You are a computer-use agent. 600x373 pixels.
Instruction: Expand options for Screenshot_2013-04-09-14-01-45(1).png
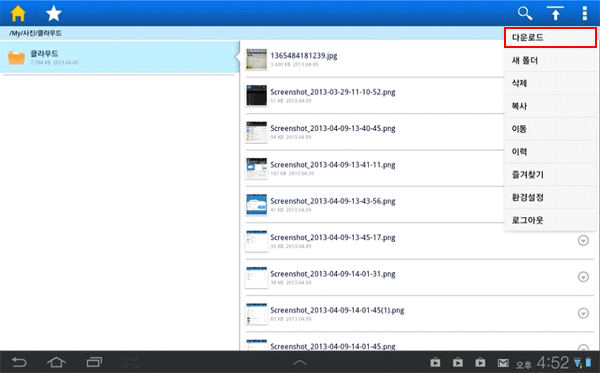[x=583, y=313]
